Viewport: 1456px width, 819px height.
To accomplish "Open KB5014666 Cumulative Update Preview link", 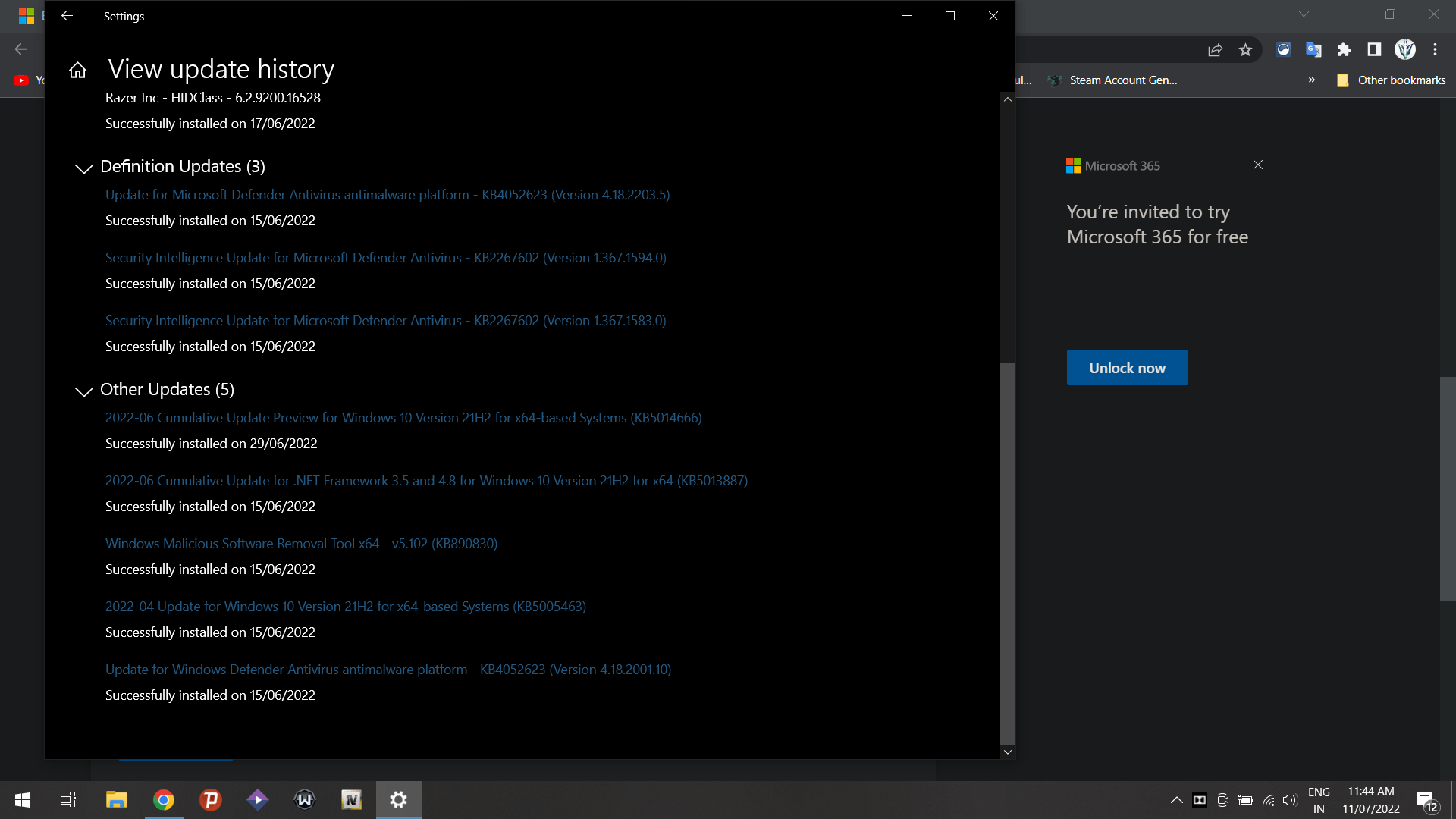I will 403,418.
